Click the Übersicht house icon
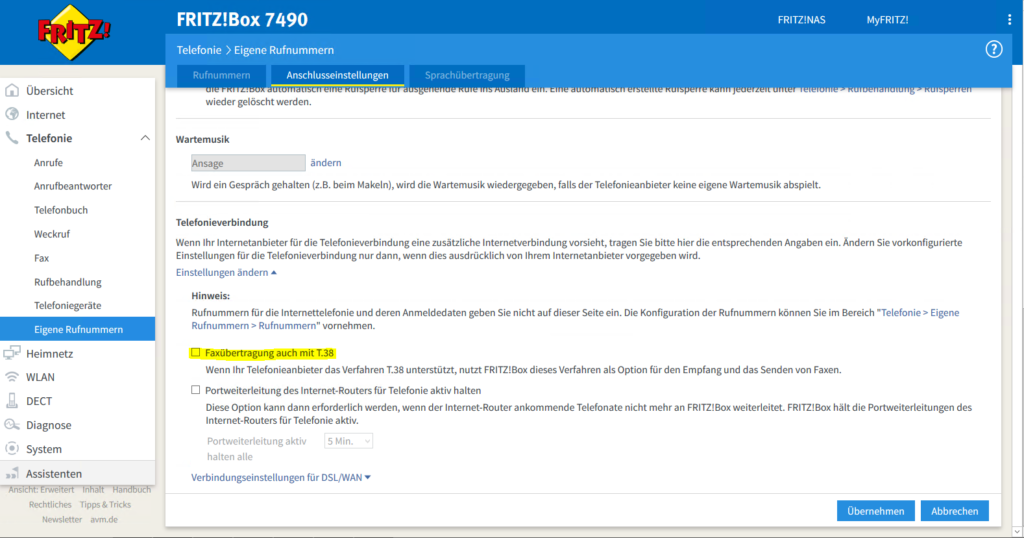This screenshot has width=1024, height=538. [12, 91]
